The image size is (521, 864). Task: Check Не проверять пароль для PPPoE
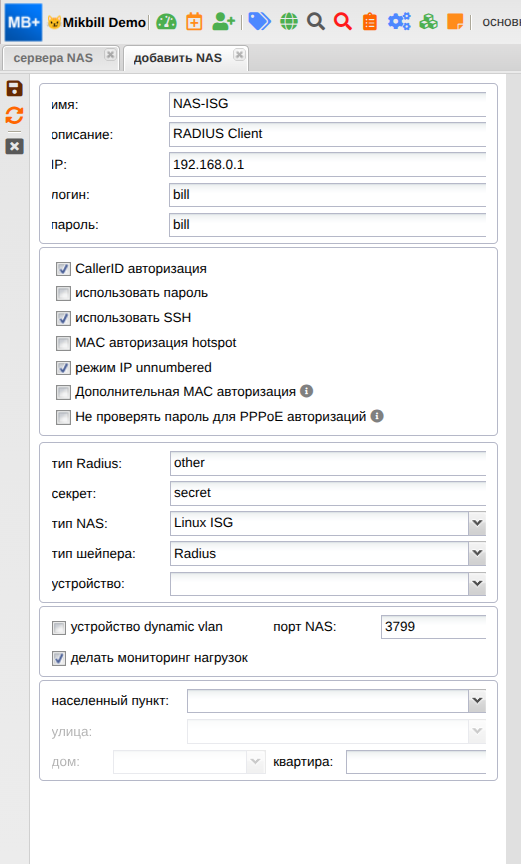[63, 417]
